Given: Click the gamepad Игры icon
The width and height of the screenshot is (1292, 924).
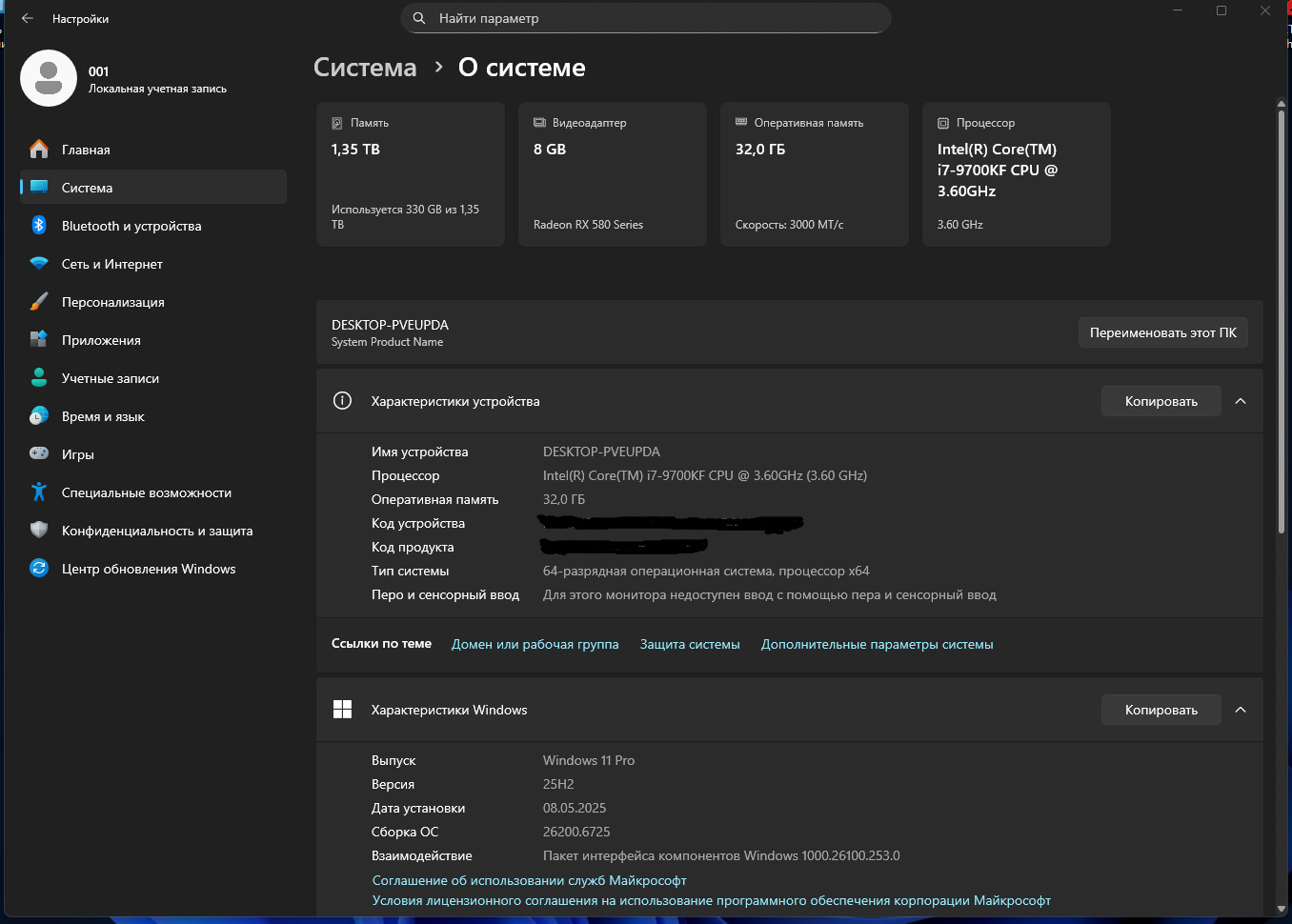Looking at the screenshot, I should click(39, 454).
